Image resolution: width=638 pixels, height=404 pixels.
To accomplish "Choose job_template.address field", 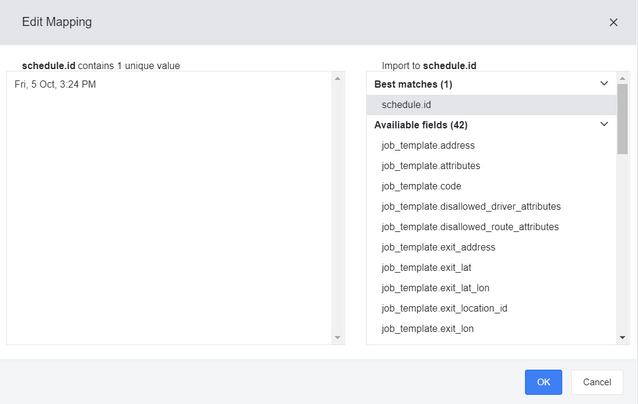I will [x=428, y=145].
